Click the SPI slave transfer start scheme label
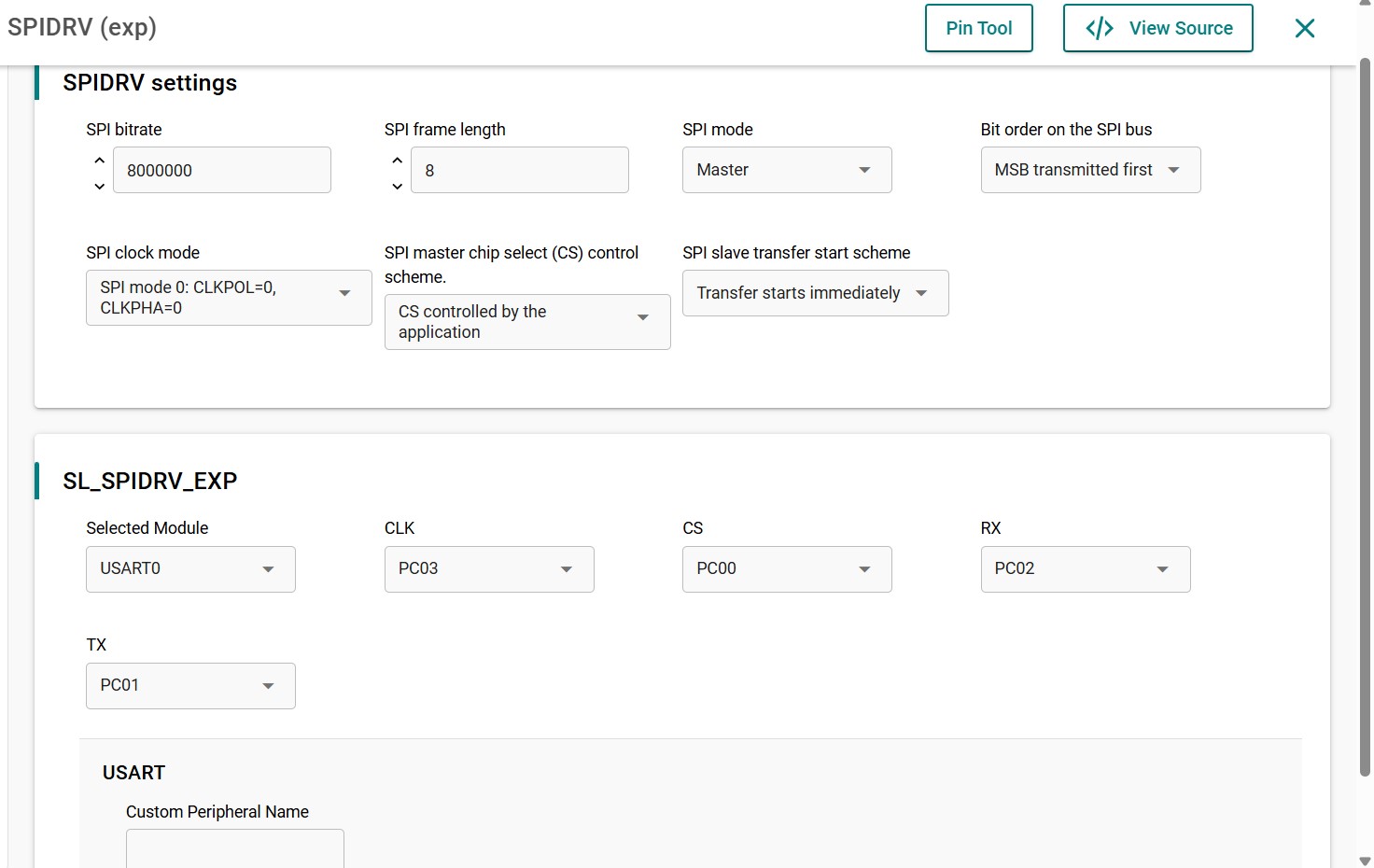Viewport: 1374px width, 868px height. (796, 253)
